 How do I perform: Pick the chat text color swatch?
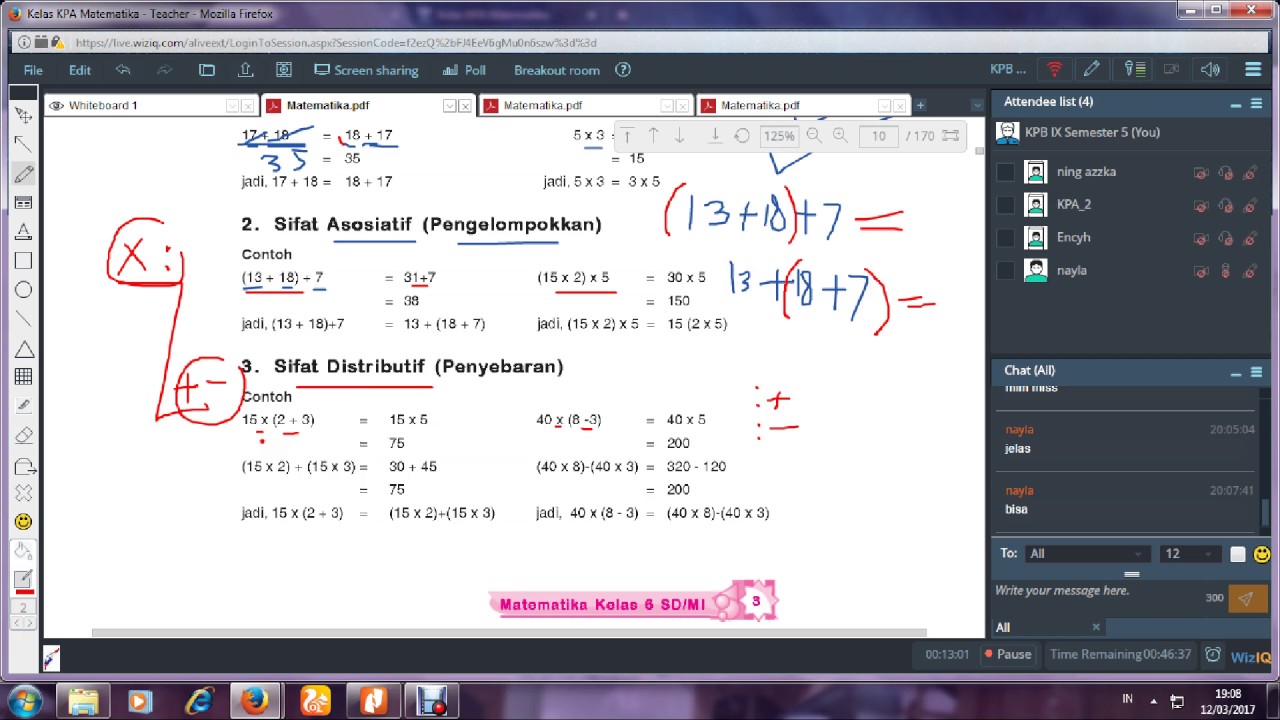(1238, 554)
